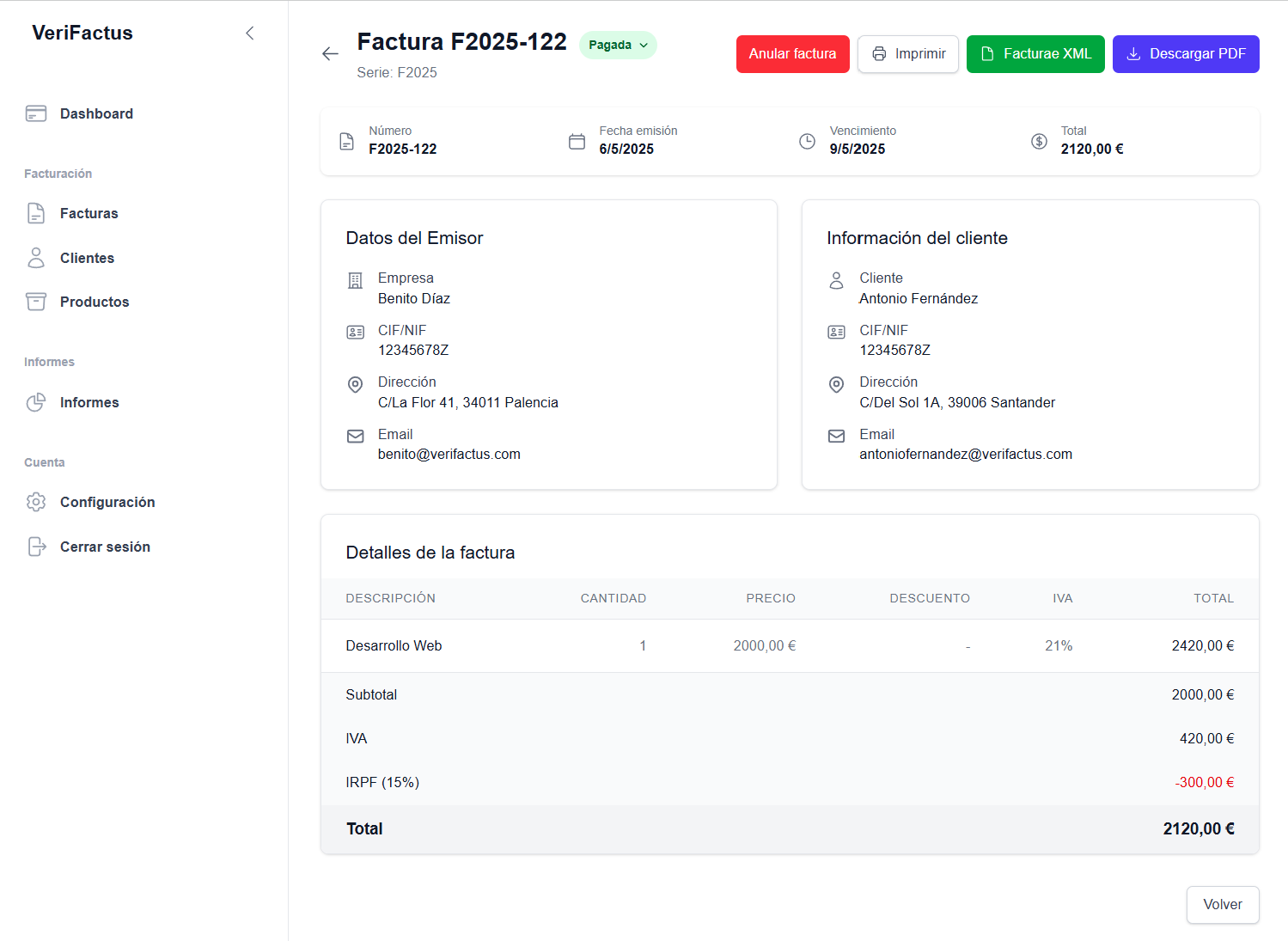The width and height of the screenshot is (1288, 941).
Task: Open Clientes from the sidebar icon
Action: click(35, 257)
